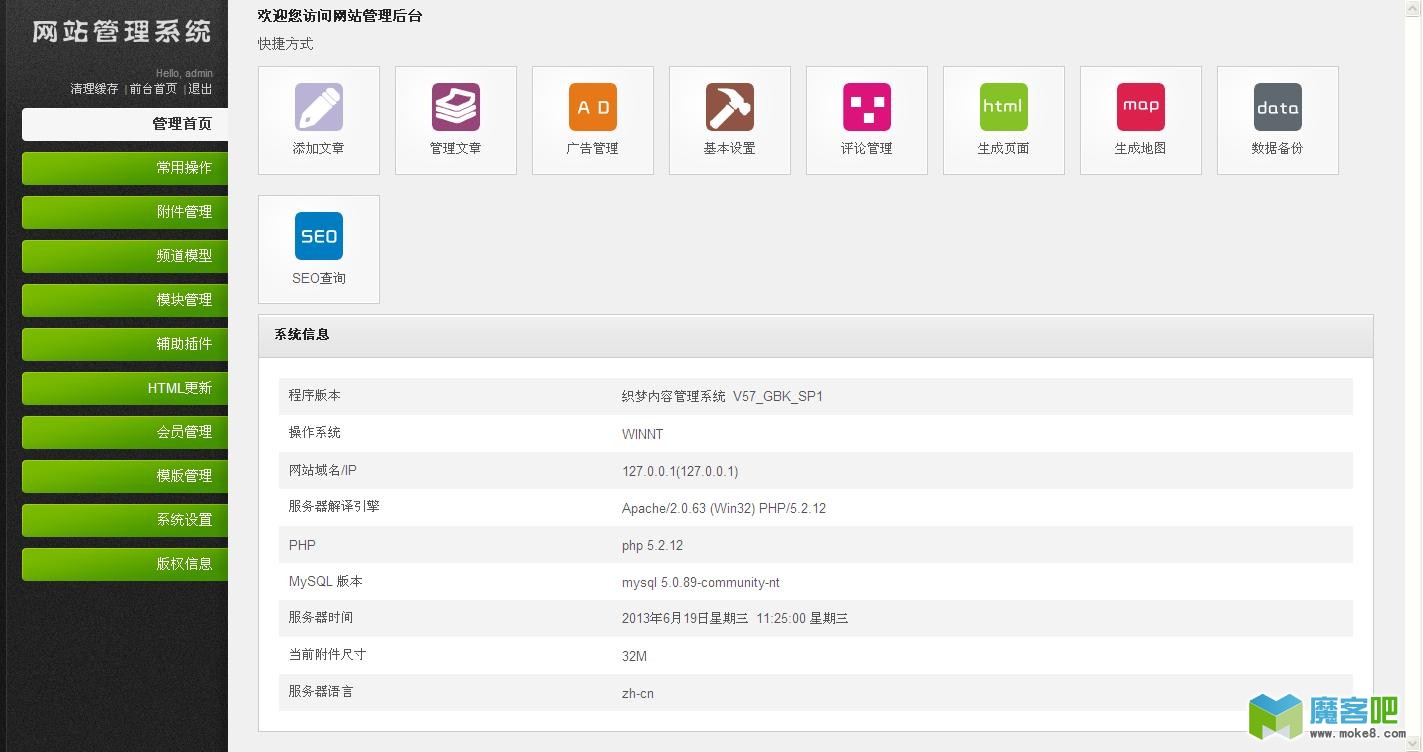Open the 会员管理 sidebar menu
1423x752 pixels.
point(125,432)
